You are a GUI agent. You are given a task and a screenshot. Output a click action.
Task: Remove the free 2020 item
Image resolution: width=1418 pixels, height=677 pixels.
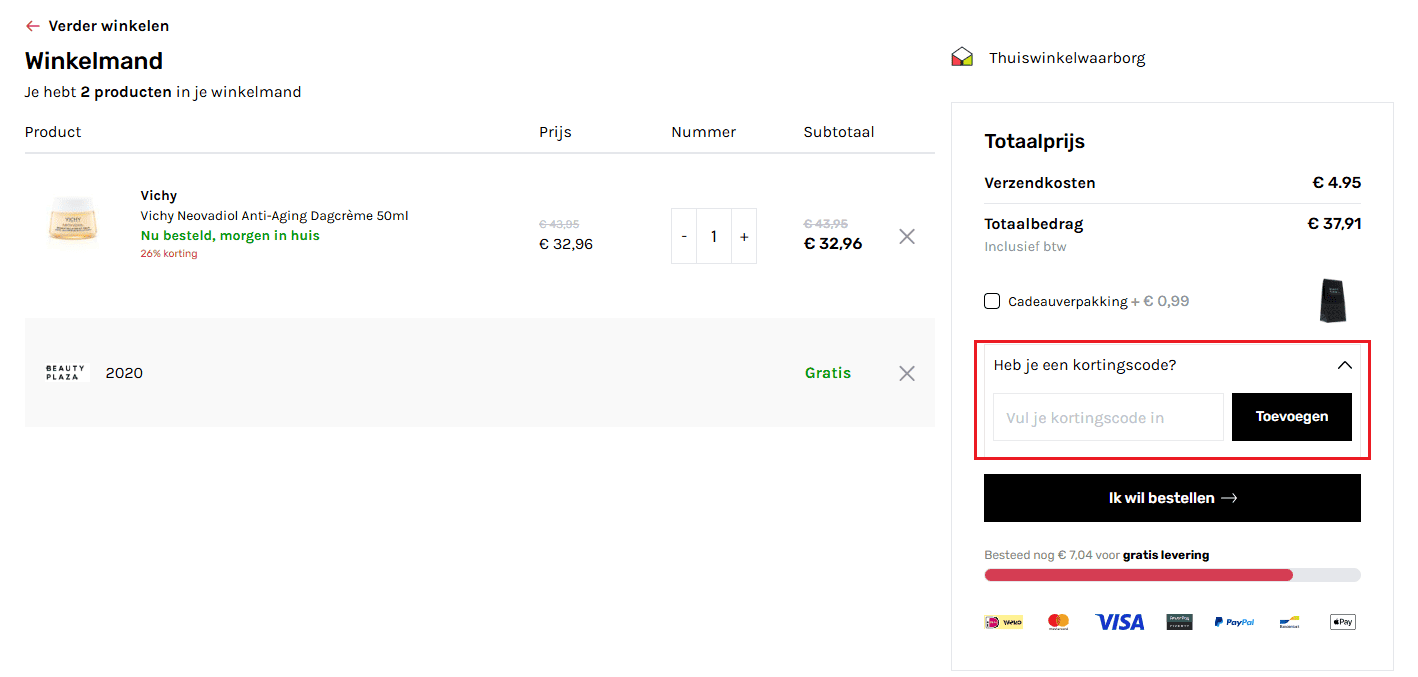coord(907,373)
